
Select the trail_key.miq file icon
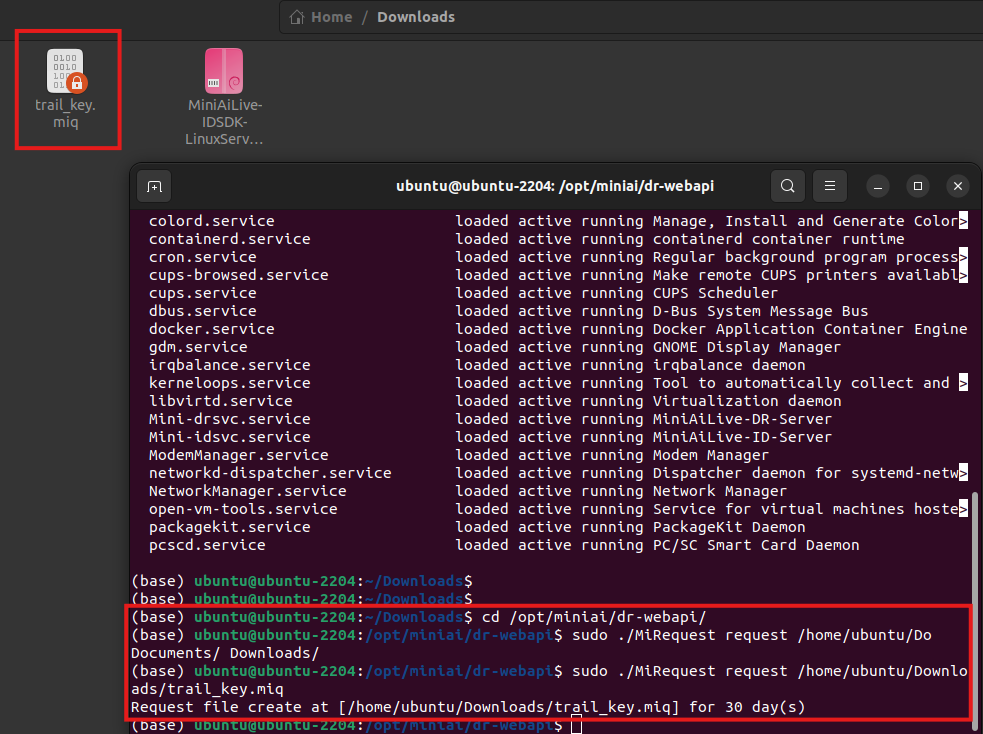66,71
